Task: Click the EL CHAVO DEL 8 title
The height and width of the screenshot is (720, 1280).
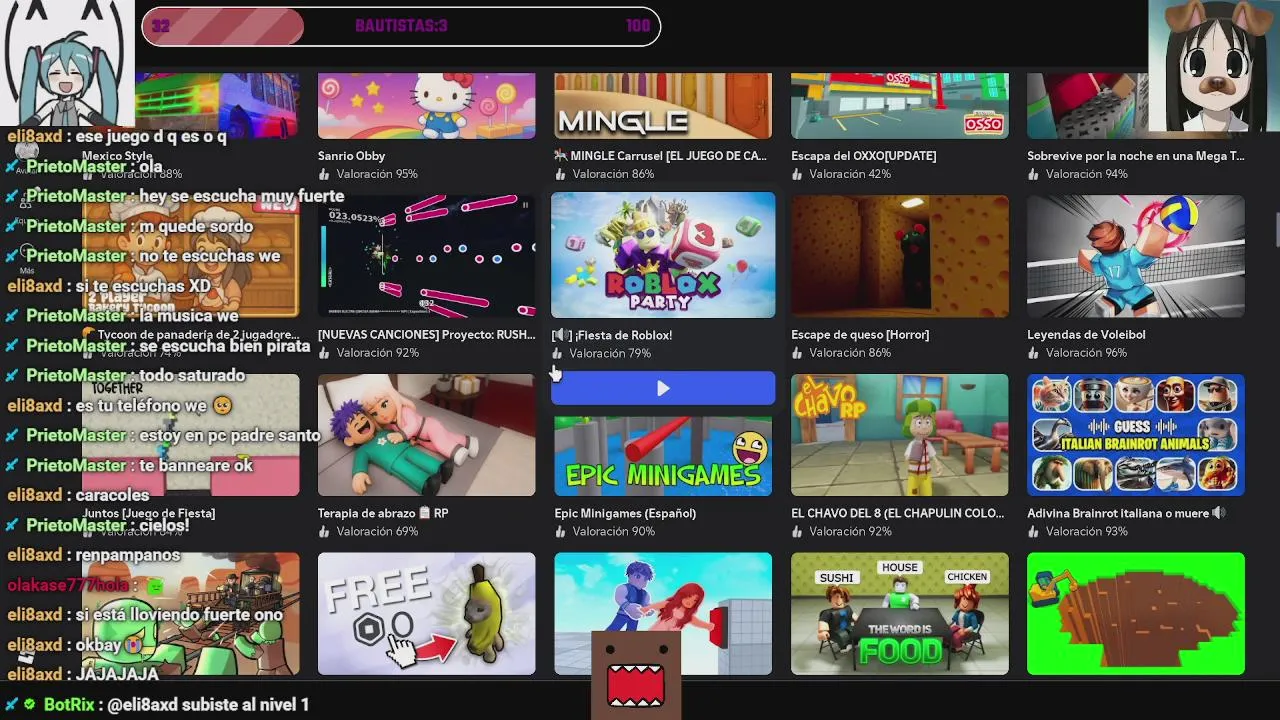Action: [897, 513]
